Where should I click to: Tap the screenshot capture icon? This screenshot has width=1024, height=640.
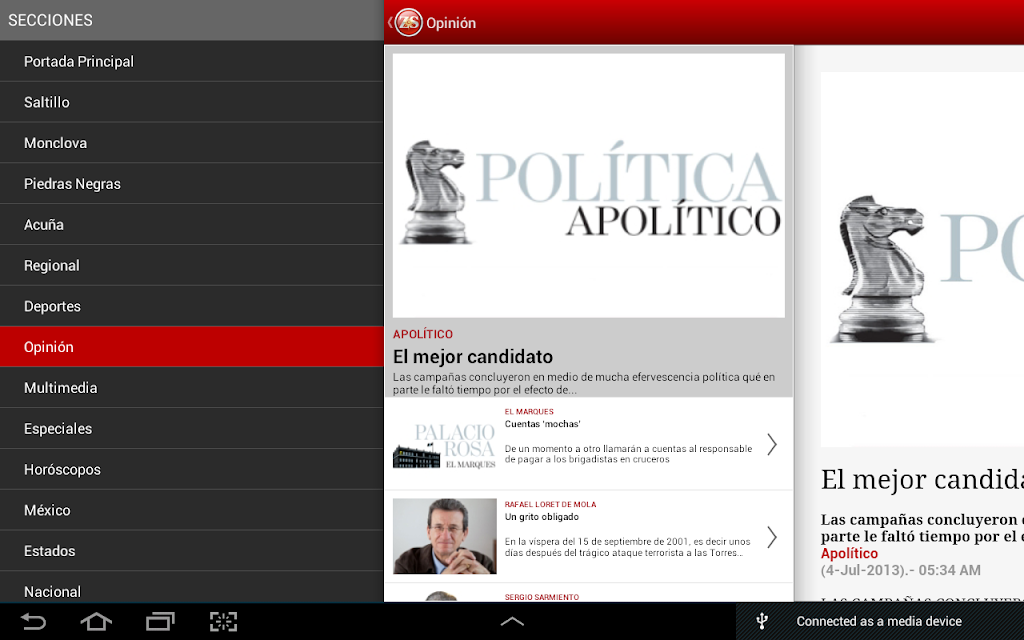[x=223, y=621]
